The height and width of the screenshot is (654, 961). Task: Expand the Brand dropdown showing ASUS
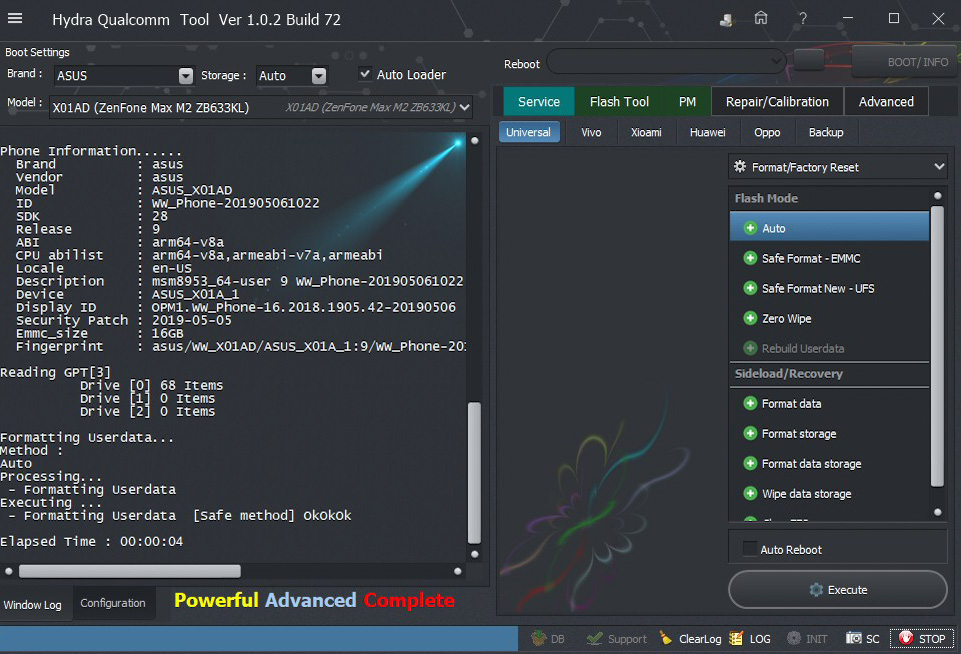(x=185, y=76)
